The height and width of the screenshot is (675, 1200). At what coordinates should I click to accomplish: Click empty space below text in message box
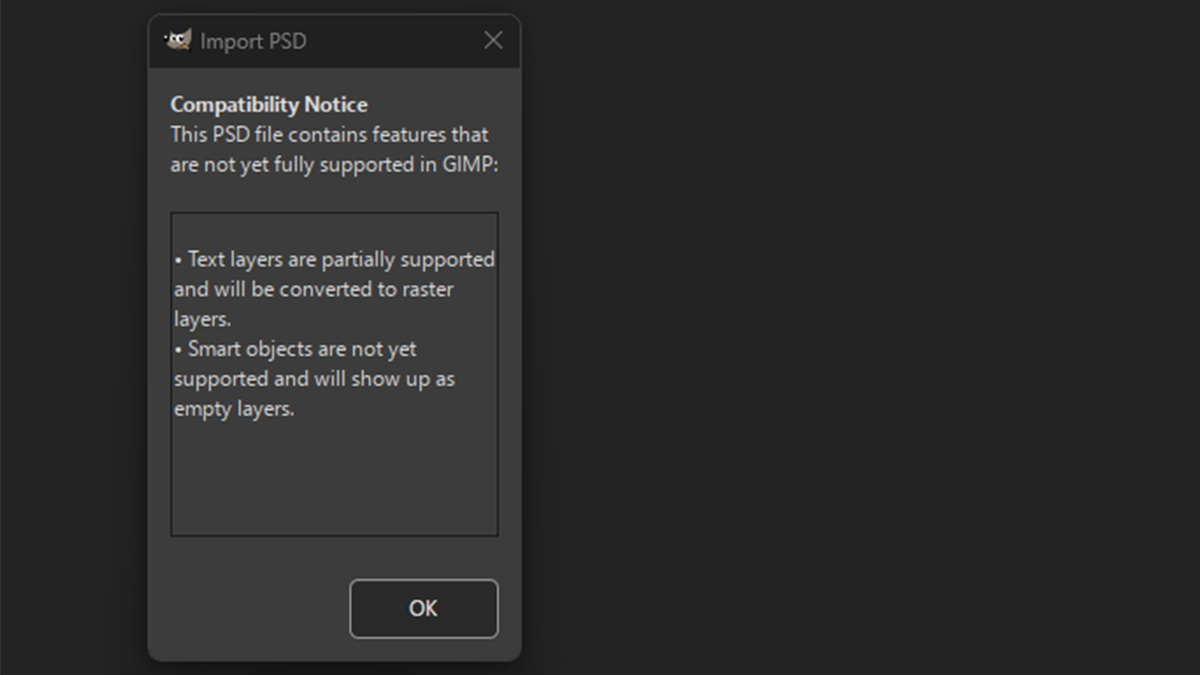334,480
